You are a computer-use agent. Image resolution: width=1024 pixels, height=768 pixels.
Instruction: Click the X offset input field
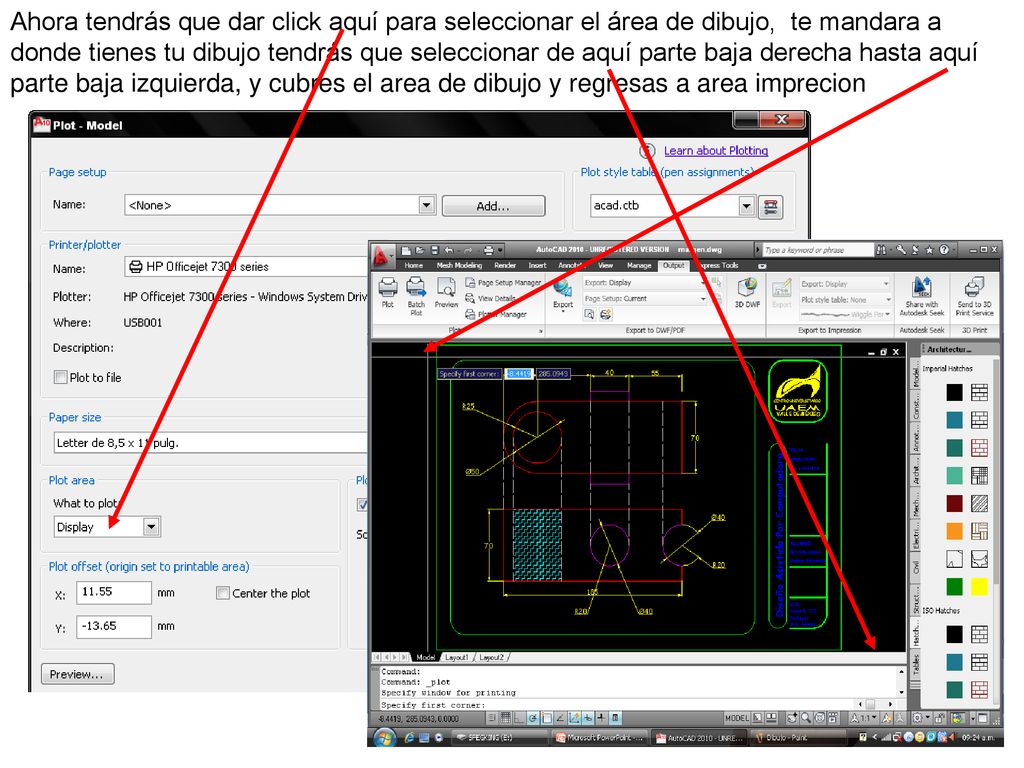click(114, 592)
